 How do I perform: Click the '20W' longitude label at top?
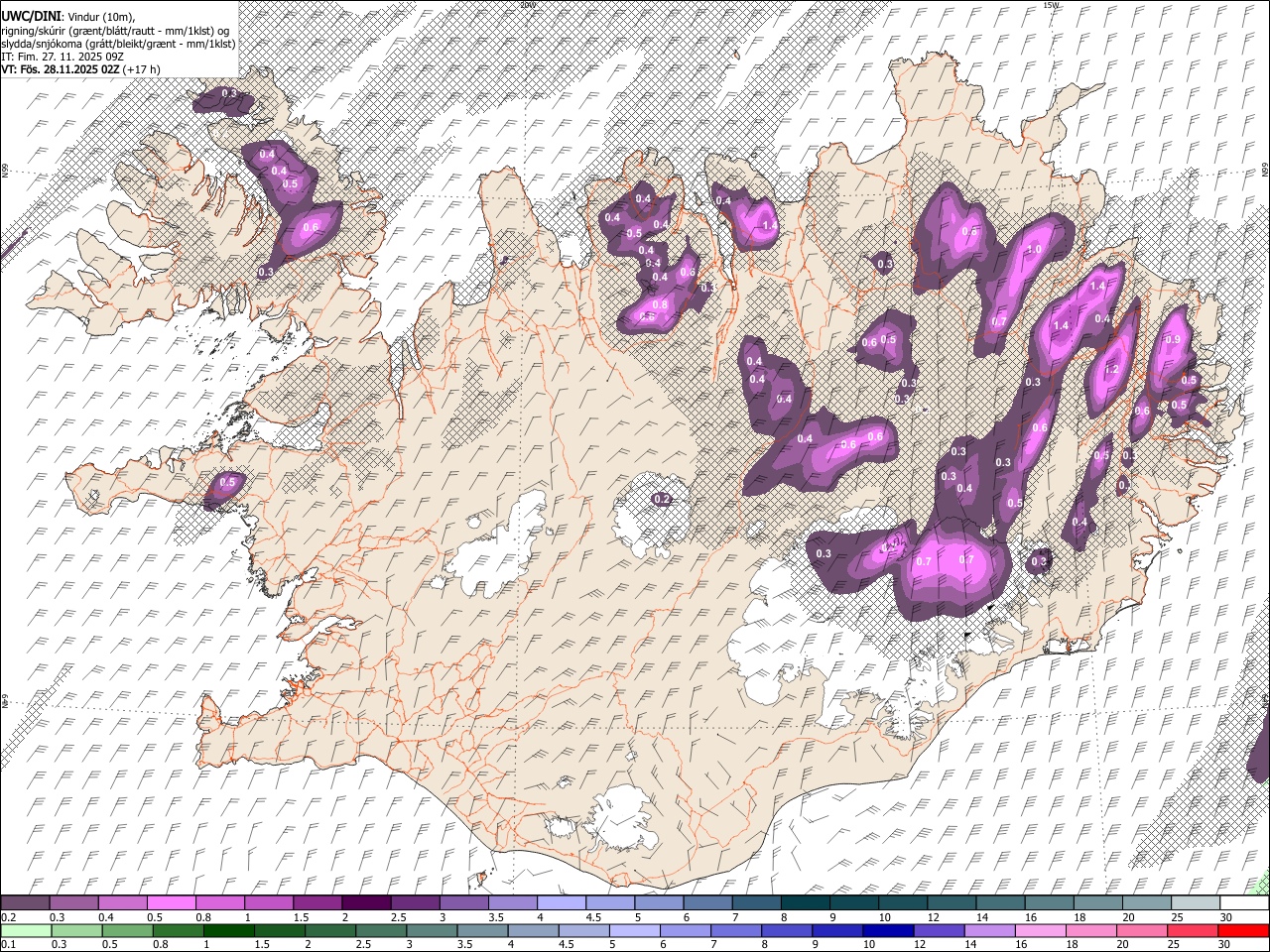point(528,5)
